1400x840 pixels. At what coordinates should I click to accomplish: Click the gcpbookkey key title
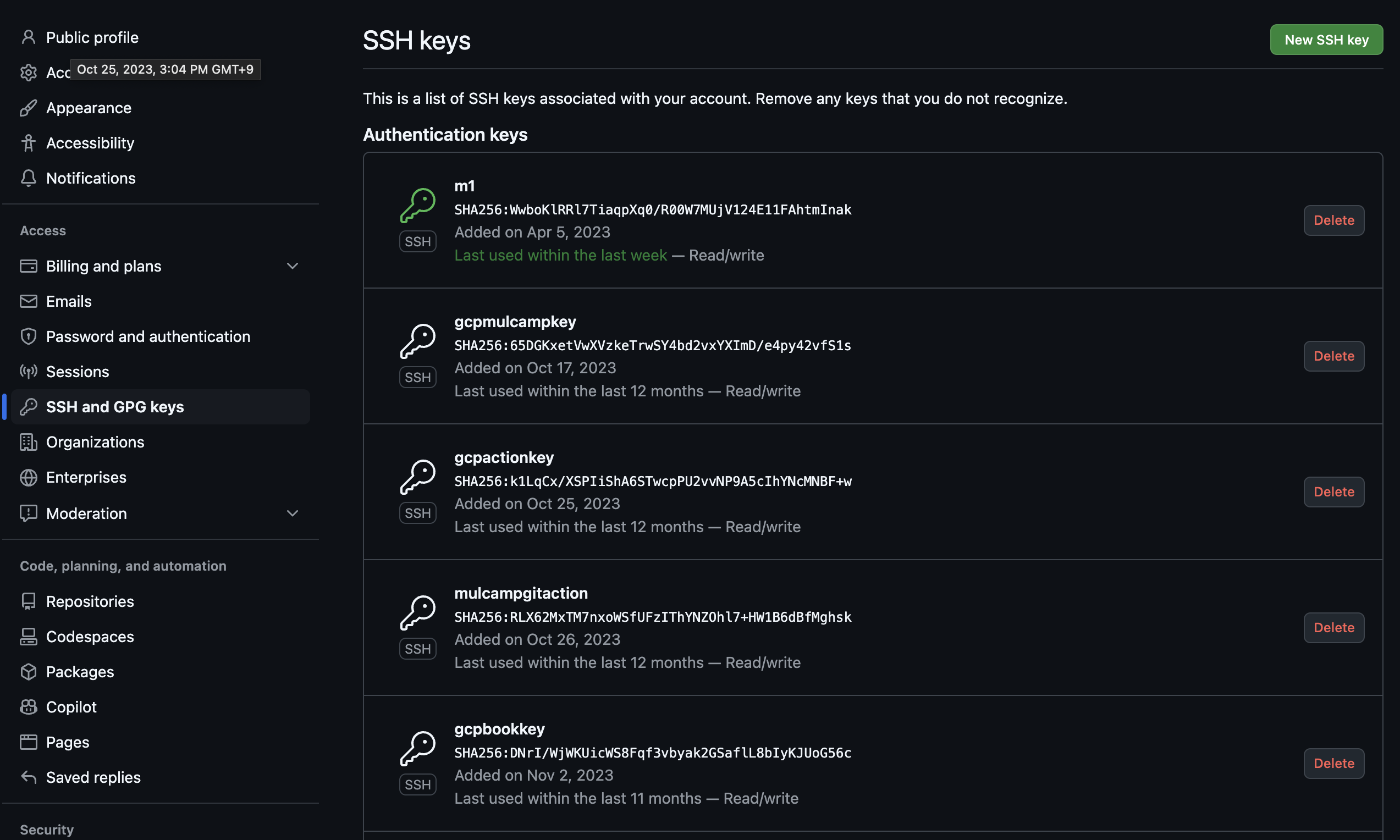pyautogui.click(x=499, y=729)
